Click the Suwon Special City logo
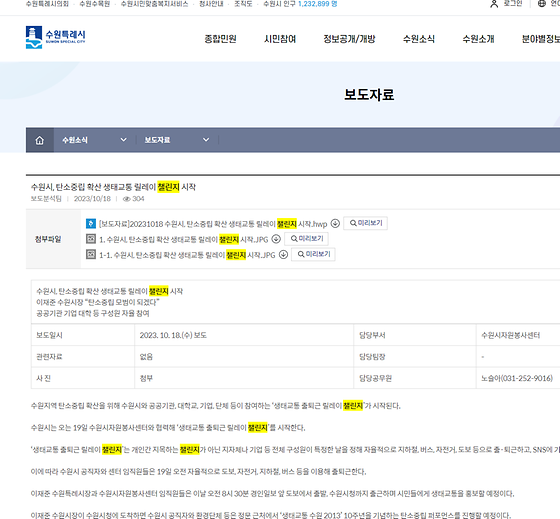This screenshot has height=519, width=560. coord(55,37)
